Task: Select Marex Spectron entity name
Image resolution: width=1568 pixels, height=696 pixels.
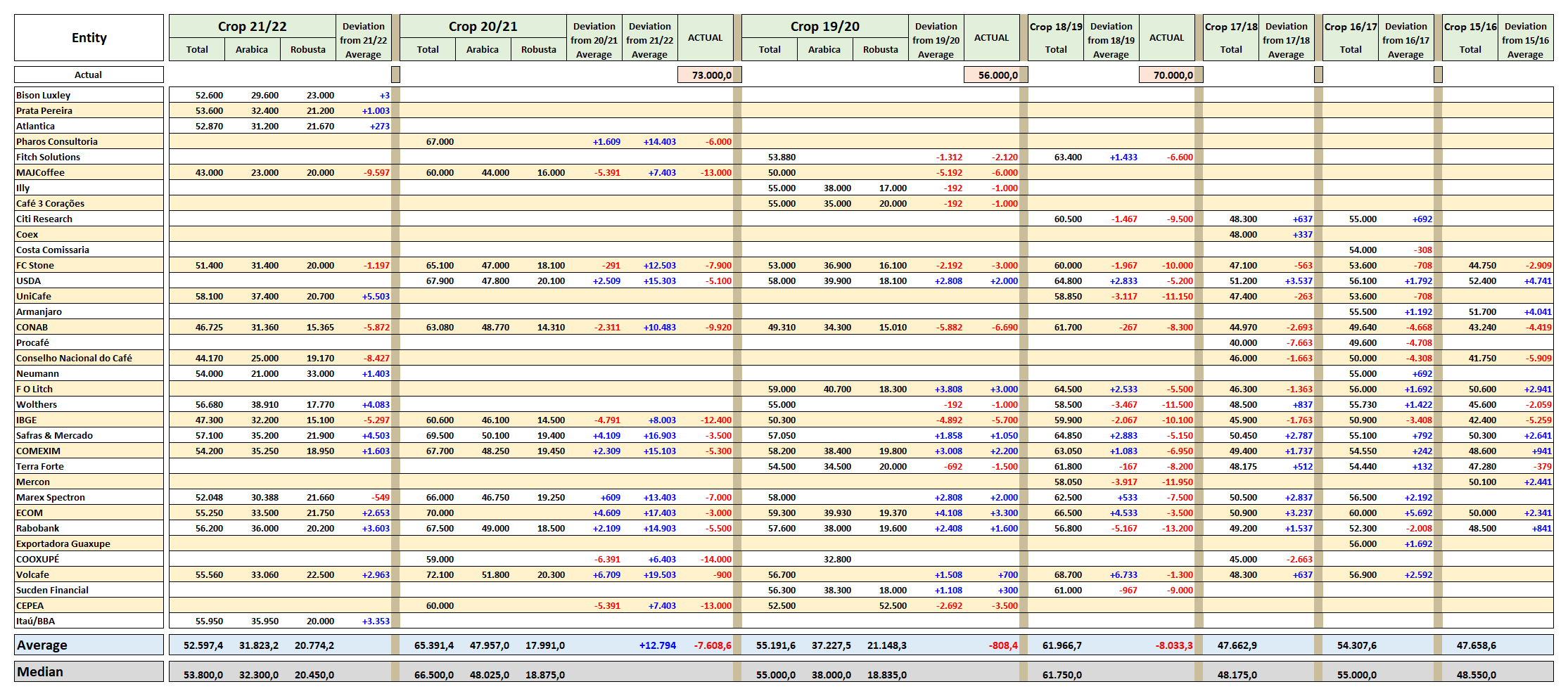Action: 51,497
